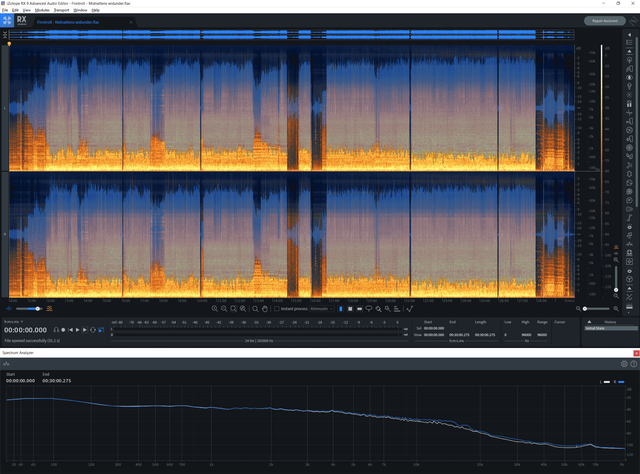Open the Modules menu

click(42, 10)
